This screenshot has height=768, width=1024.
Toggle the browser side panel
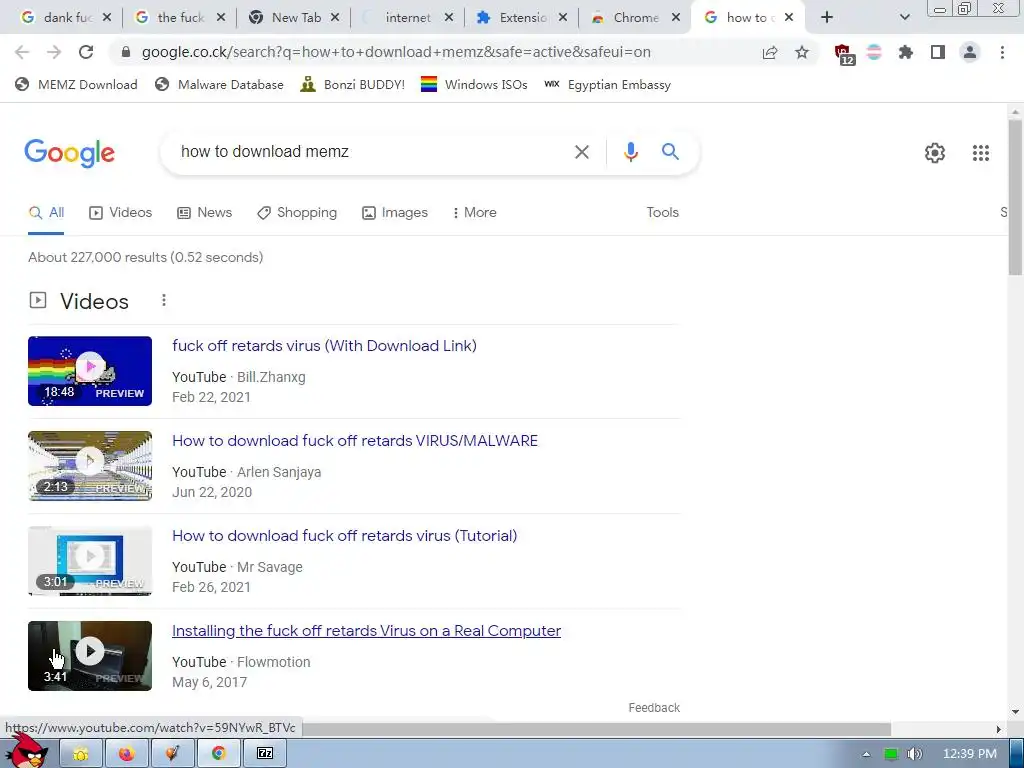coord(938,52)
